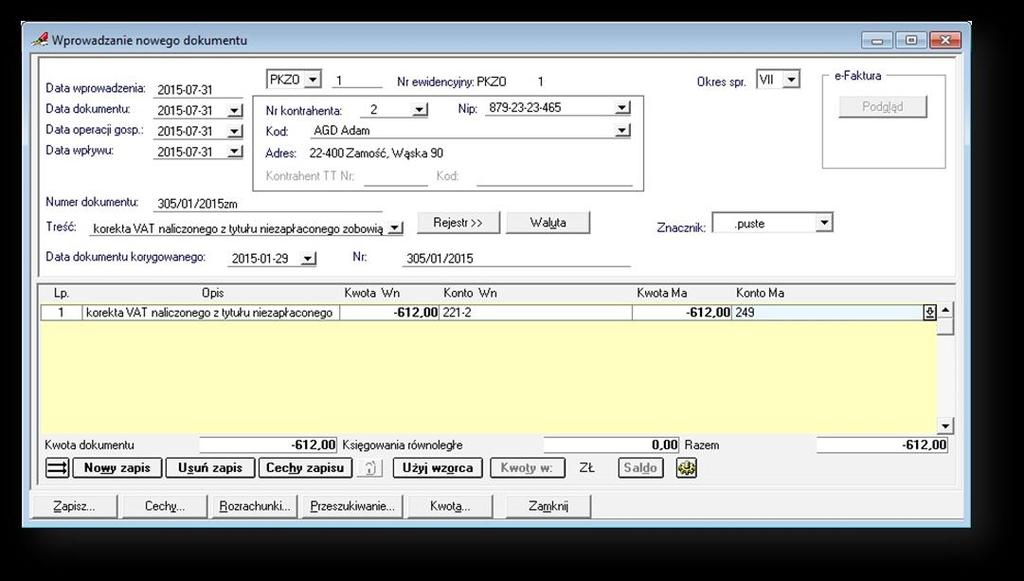Select the Kwota Wn cell -612,00
This screenshot has height=581, width=1024.
click(x=390, y=313)
